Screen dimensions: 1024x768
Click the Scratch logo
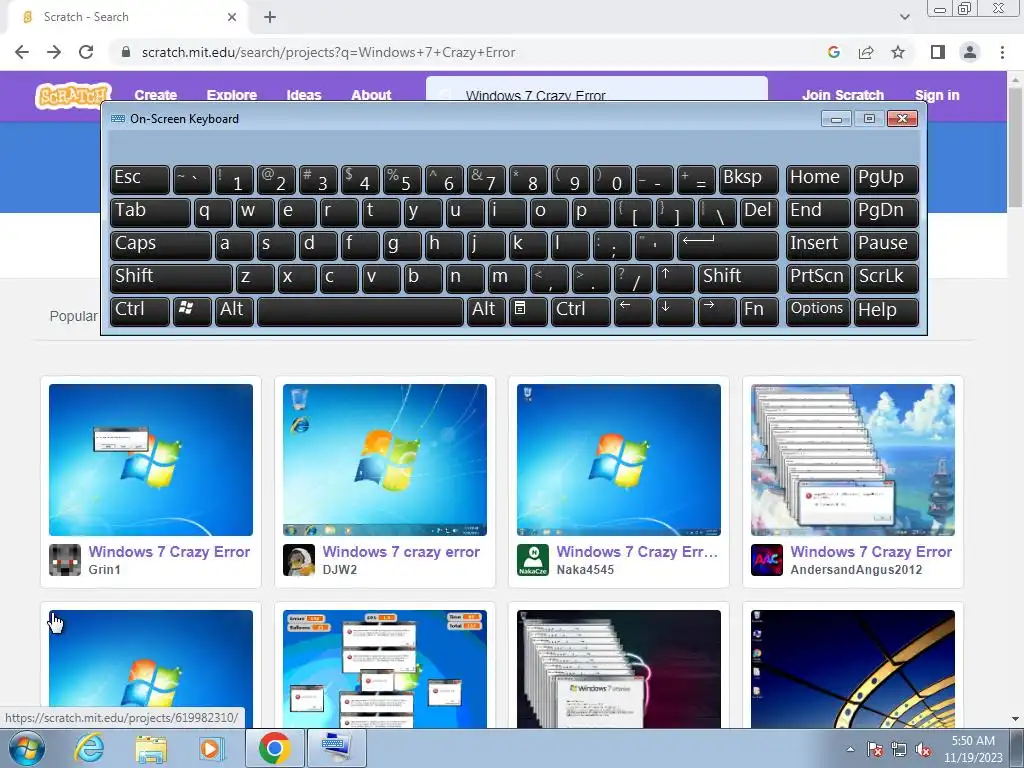pyautogui.click(x=73, y=95)
